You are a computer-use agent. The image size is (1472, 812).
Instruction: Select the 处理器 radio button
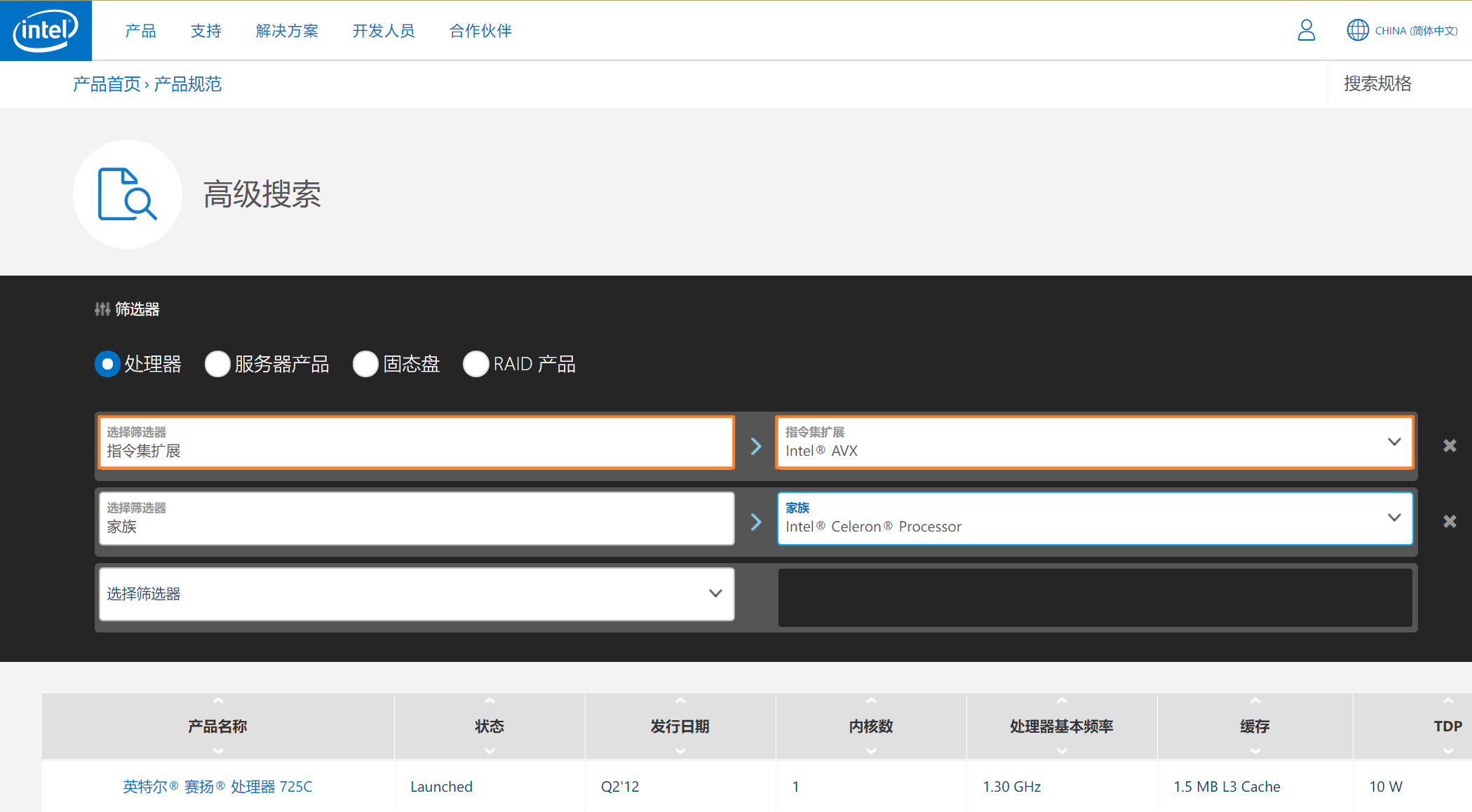(107, 364)
